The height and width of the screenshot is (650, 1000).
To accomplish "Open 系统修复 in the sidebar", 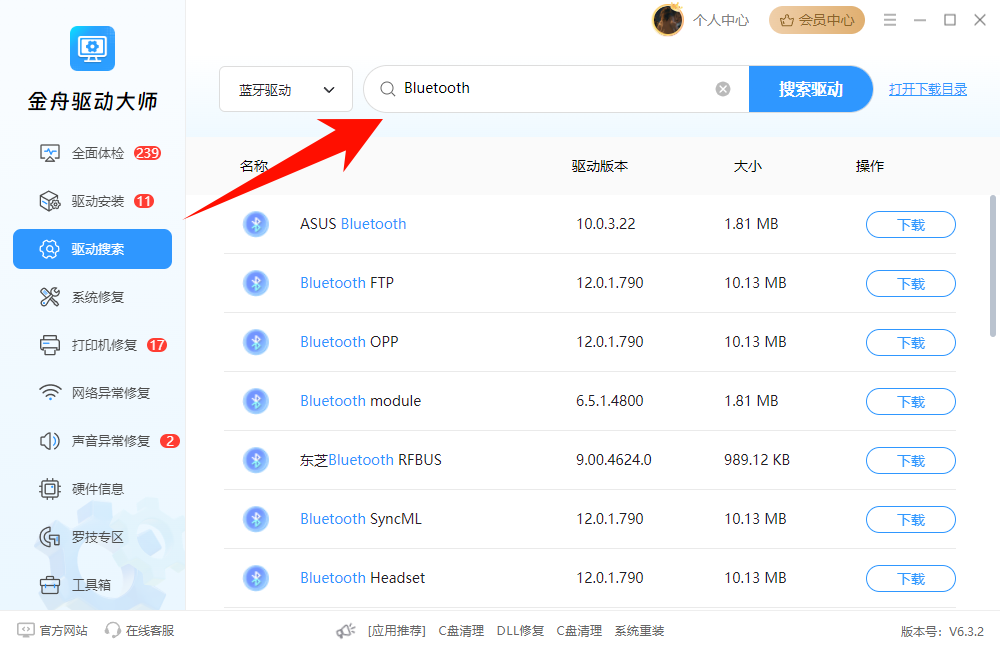I will tap(92, 297).
